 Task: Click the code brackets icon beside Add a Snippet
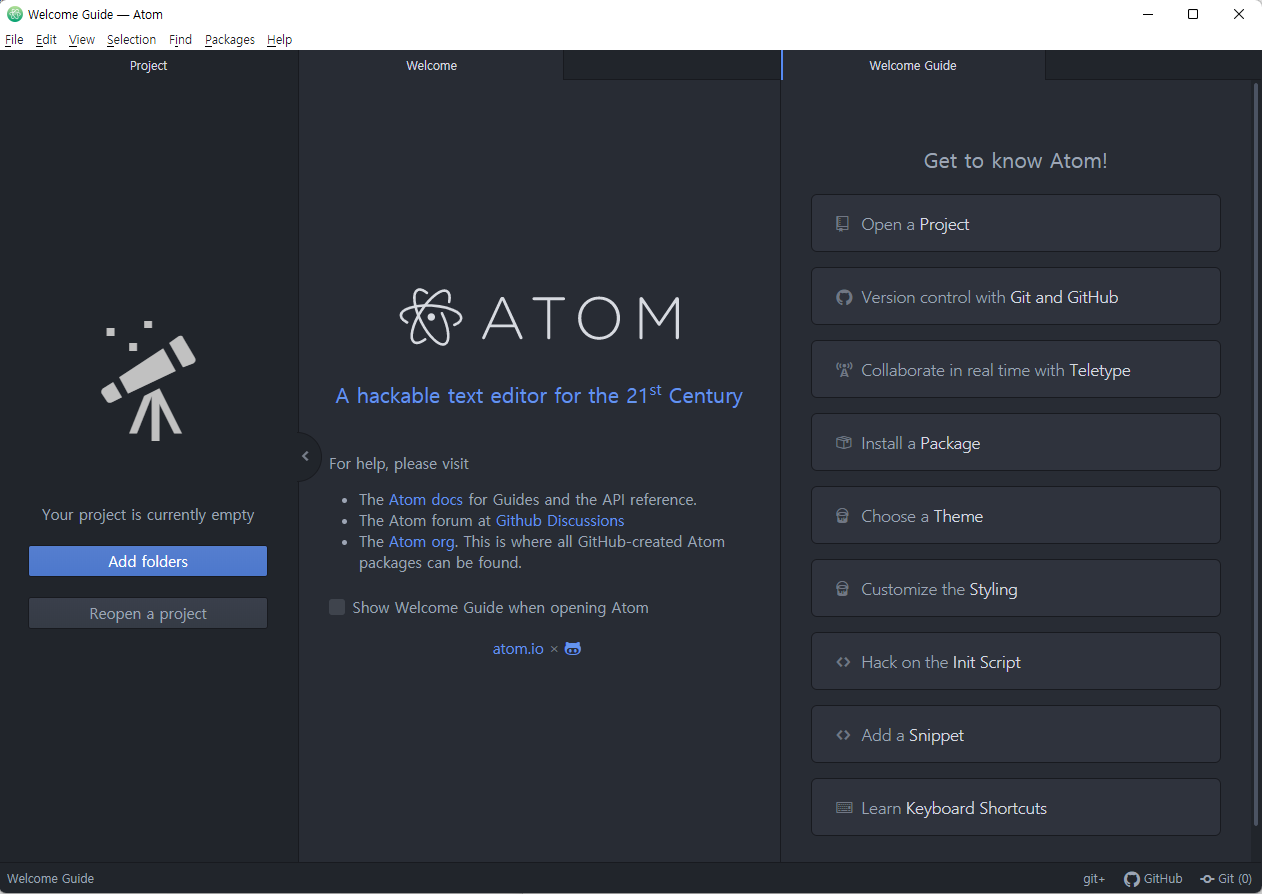(843, 735)
